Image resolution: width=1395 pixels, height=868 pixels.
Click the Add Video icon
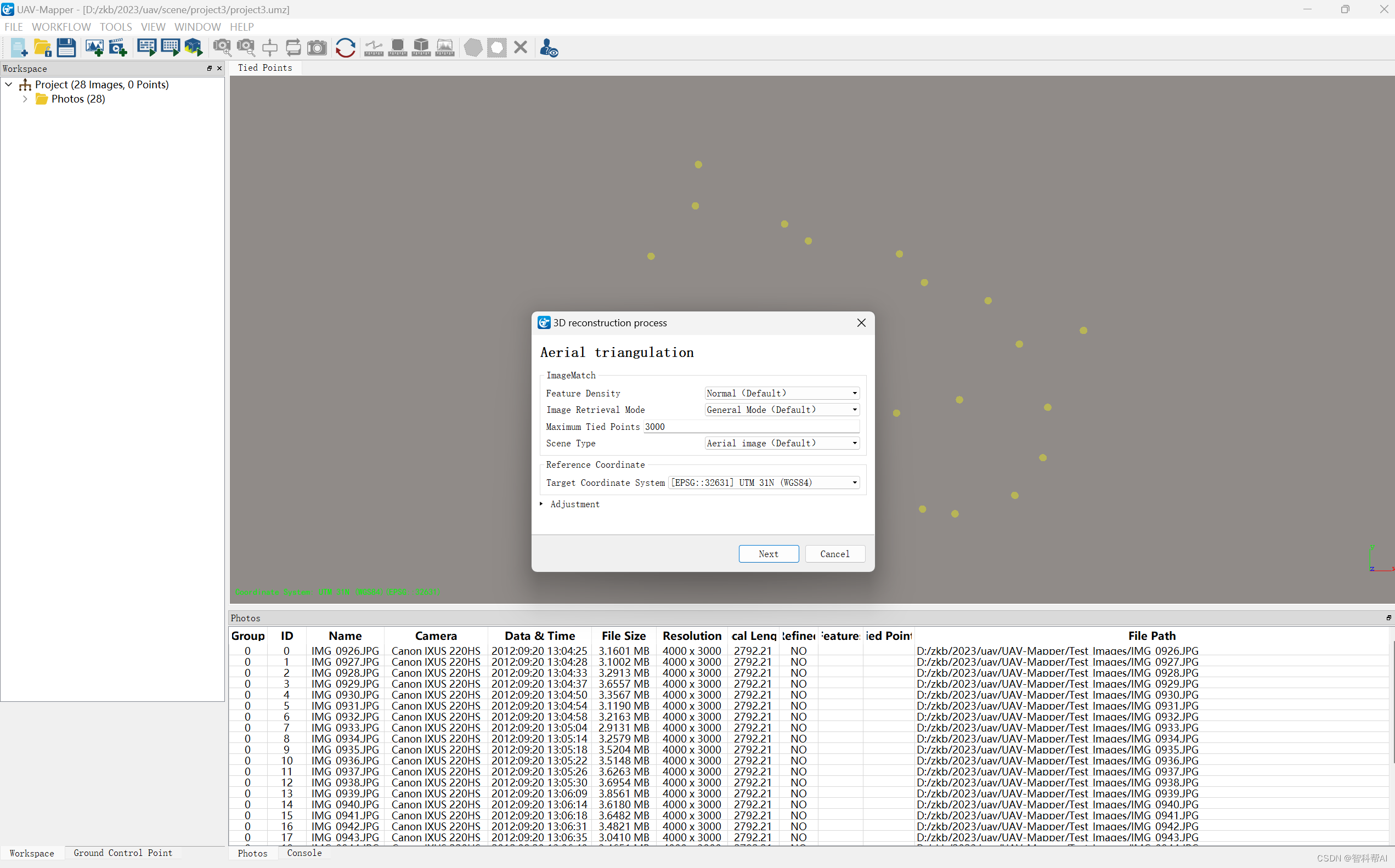tap(118, 48)
